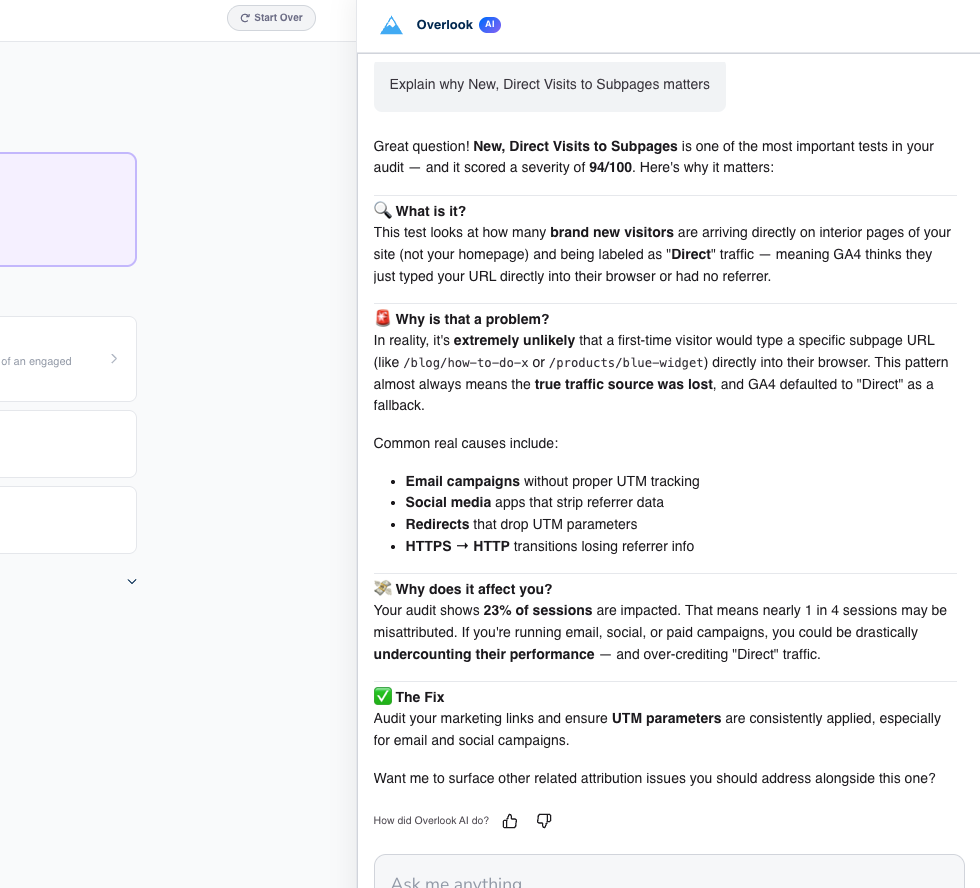Collapse the highlighted purple card in the sidebar

pyautogui.click(x=67, y=209)
